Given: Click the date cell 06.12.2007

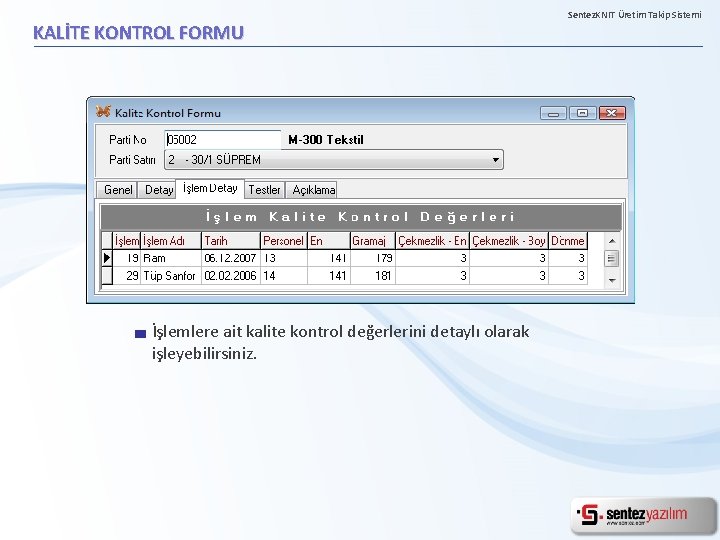Looking at the screenshot, I should click(231, 258).
